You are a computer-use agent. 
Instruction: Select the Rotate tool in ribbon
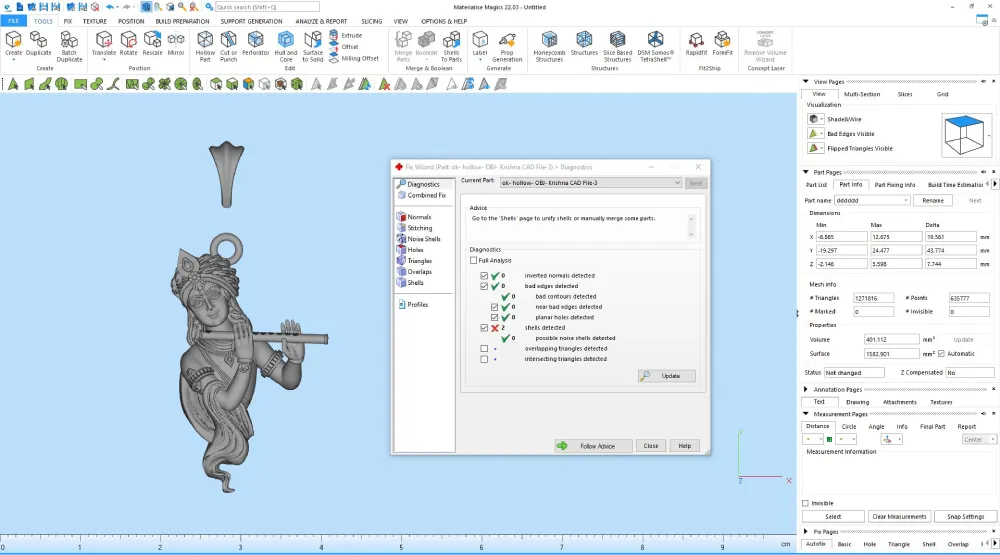(x=128, y=44)
